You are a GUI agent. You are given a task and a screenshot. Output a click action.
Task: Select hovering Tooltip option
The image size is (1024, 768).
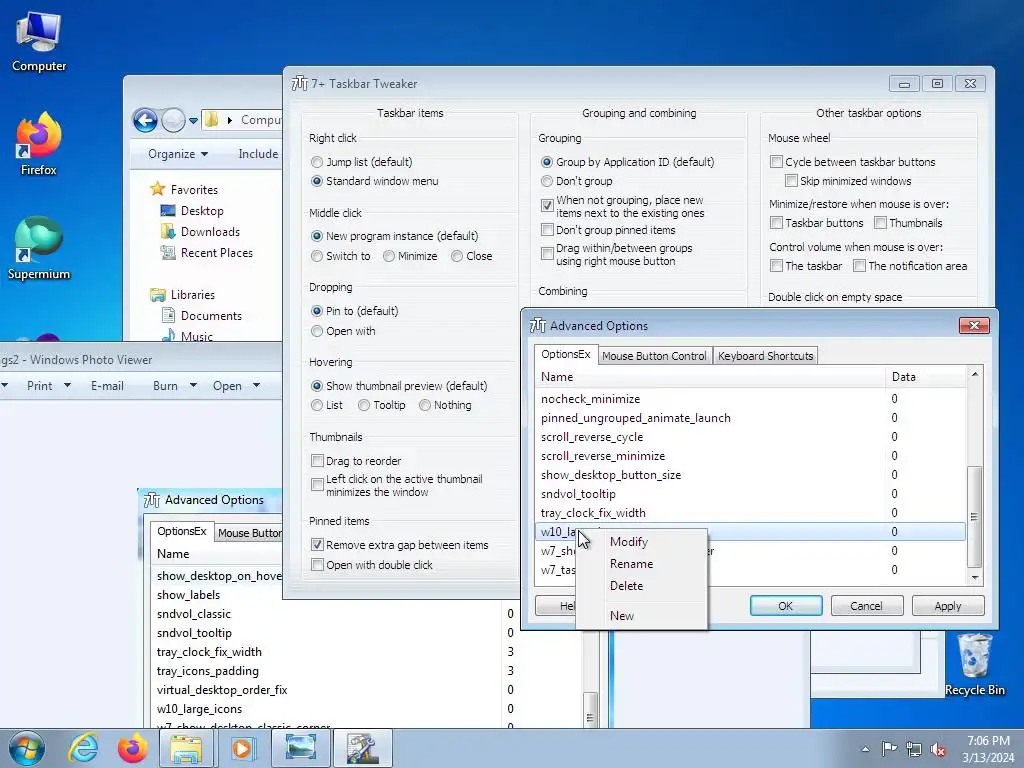(x=364, y=405)
